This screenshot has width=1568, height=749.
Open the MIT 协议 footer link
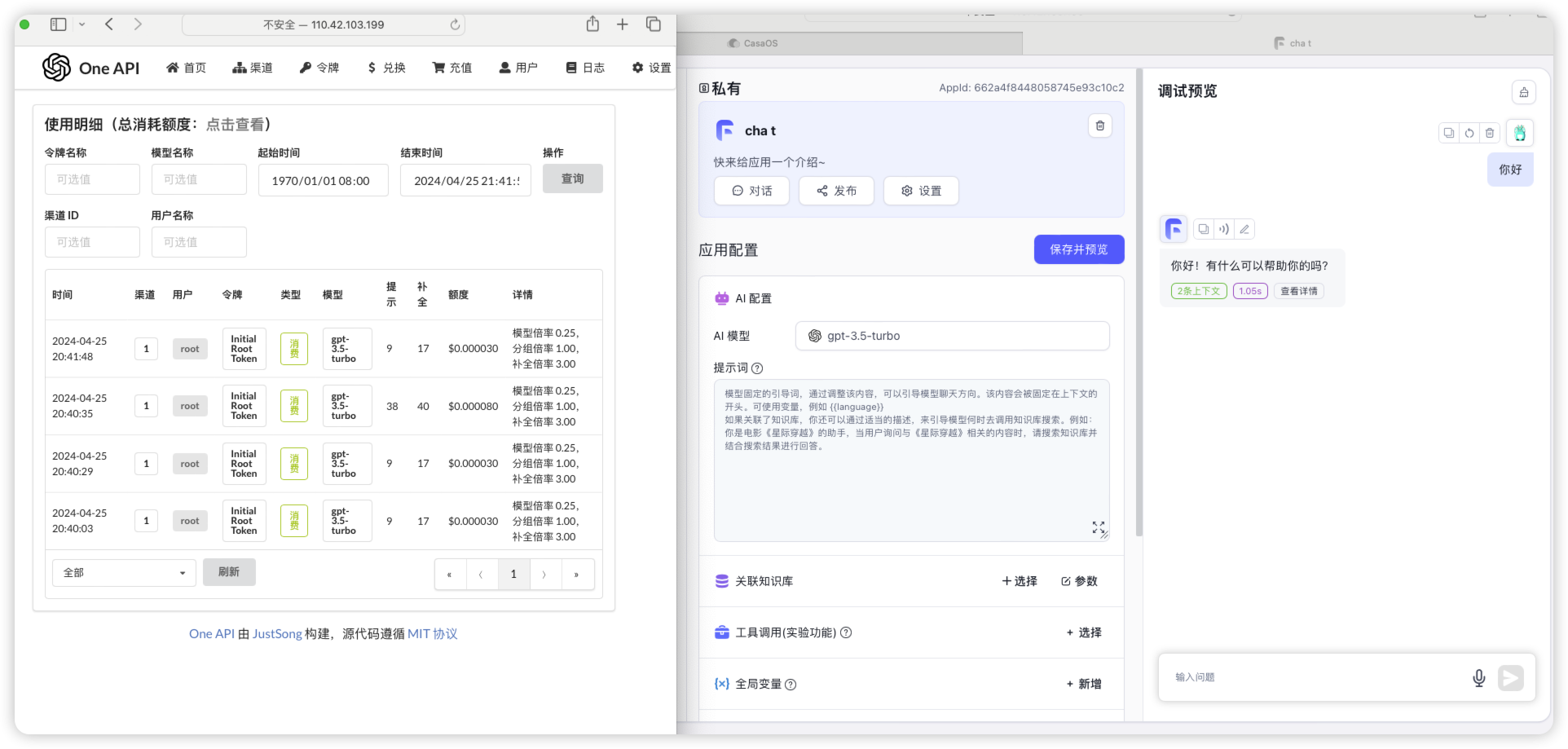[433, 634]
